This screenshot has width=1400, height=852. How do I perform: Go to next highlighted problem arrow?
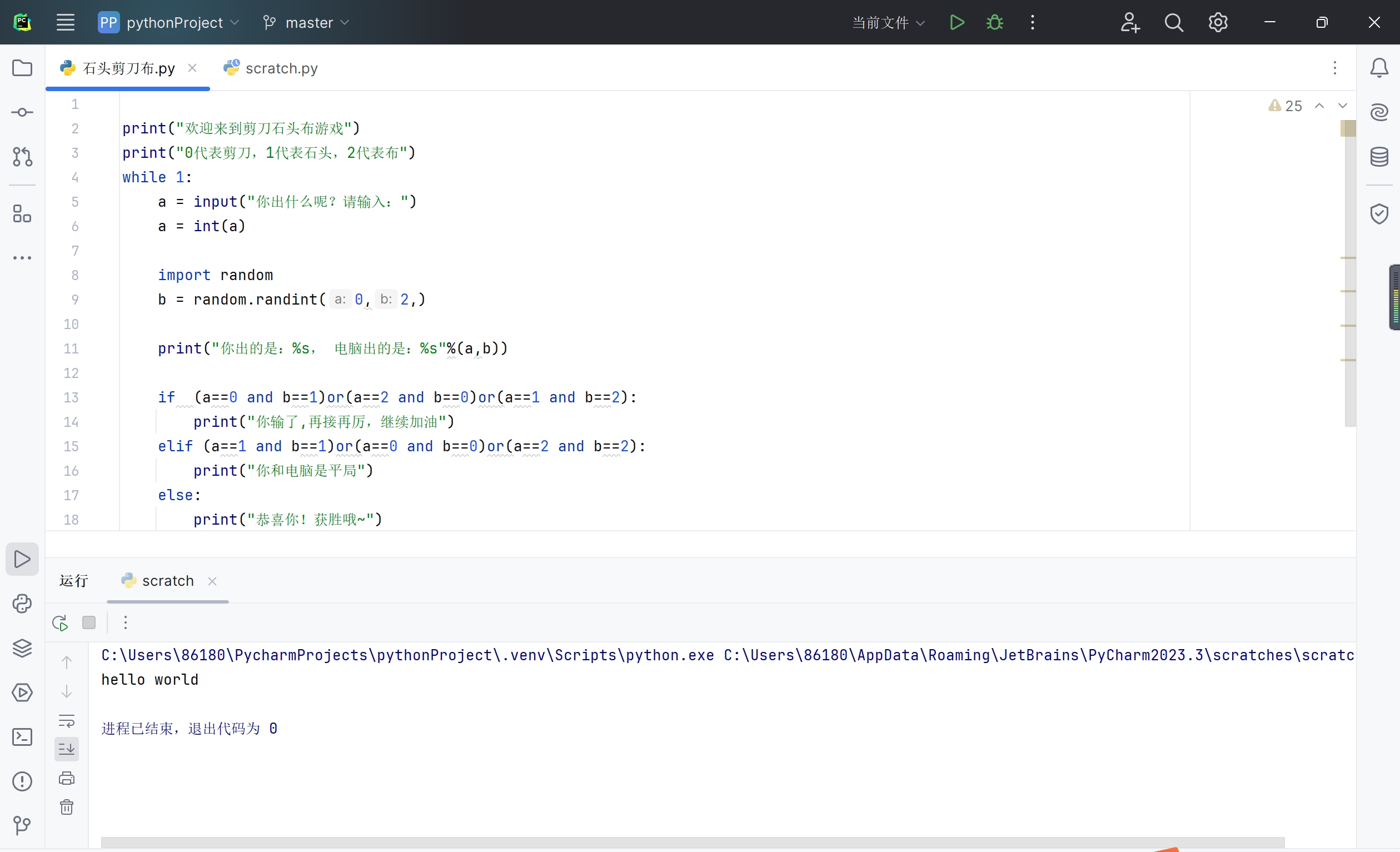(x=1343, y=106)
